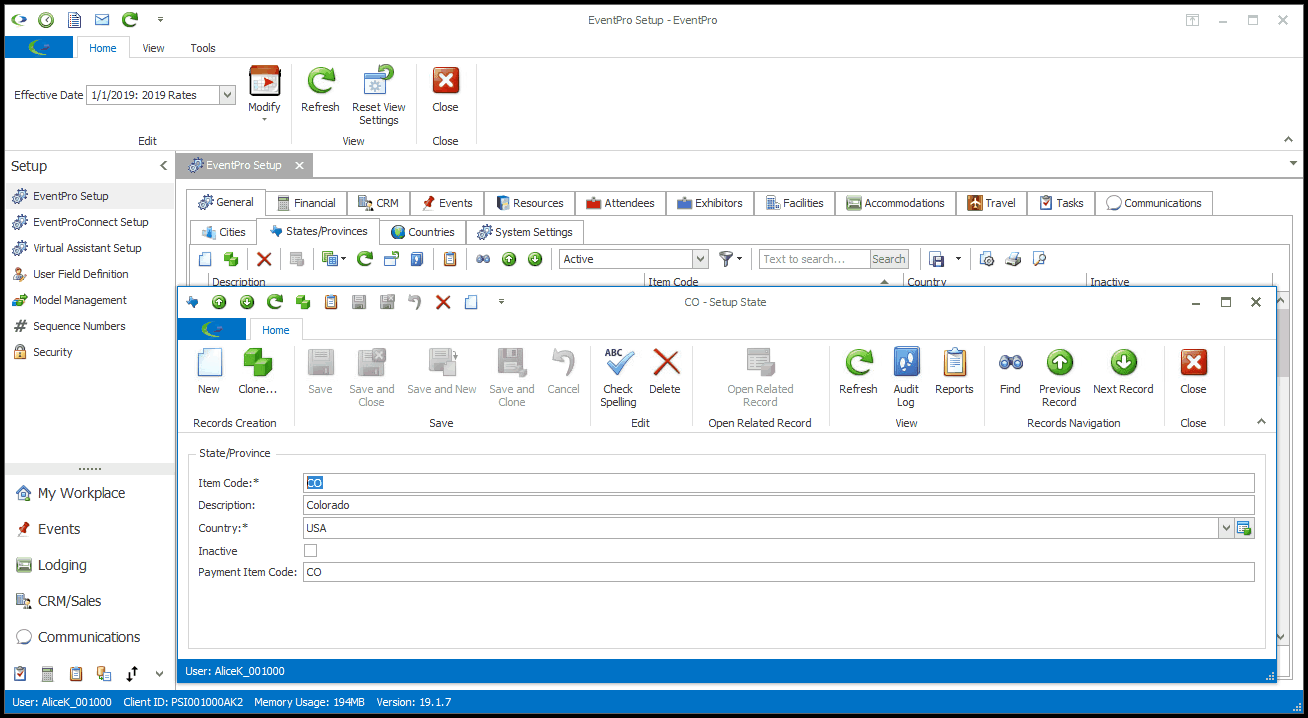Click the Search button in the grid toolbar
This screenshot has width=1308, height=718.
[889, 259]
